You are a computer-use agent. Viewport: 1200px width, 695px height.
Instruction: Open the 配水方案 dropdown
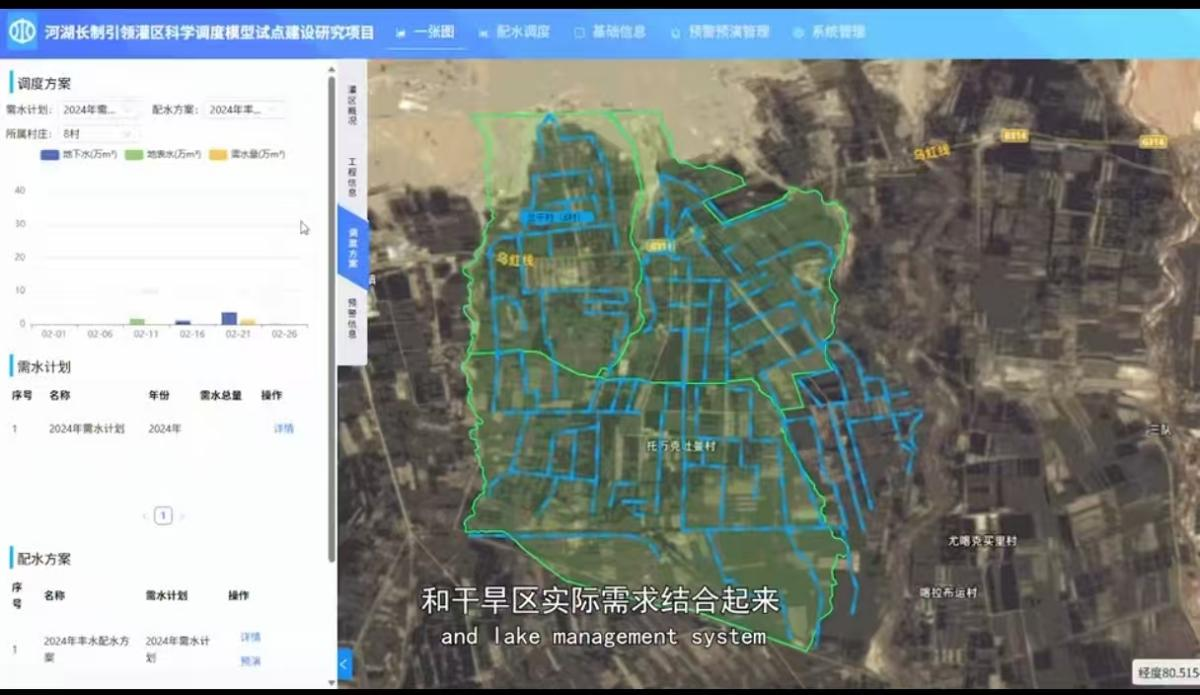[x=244, y=110]
